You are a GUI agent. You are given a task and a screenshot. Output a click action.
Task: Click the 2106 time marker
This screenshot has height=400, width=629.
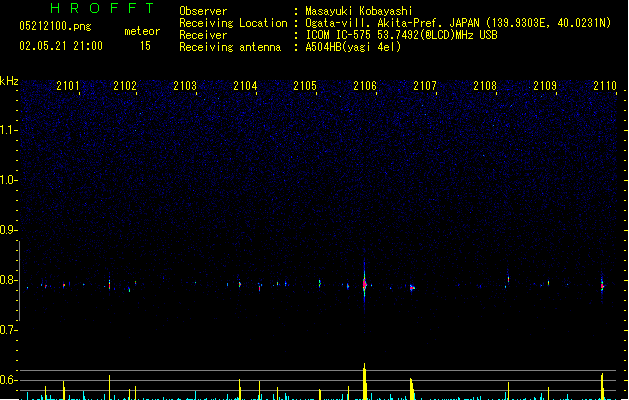click(x=365, y=86)
